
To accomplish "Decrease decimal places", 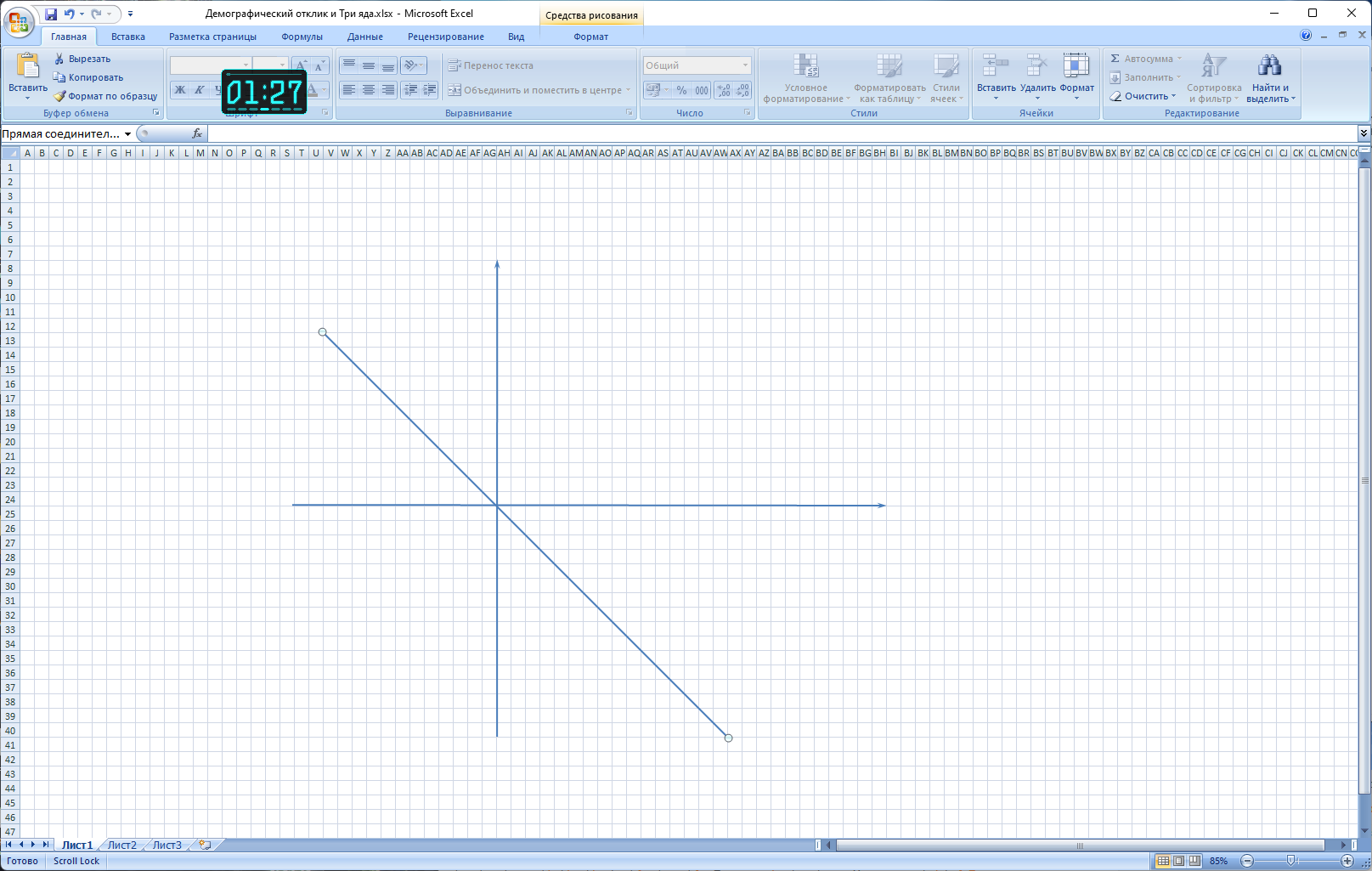I will coord(742,90).
